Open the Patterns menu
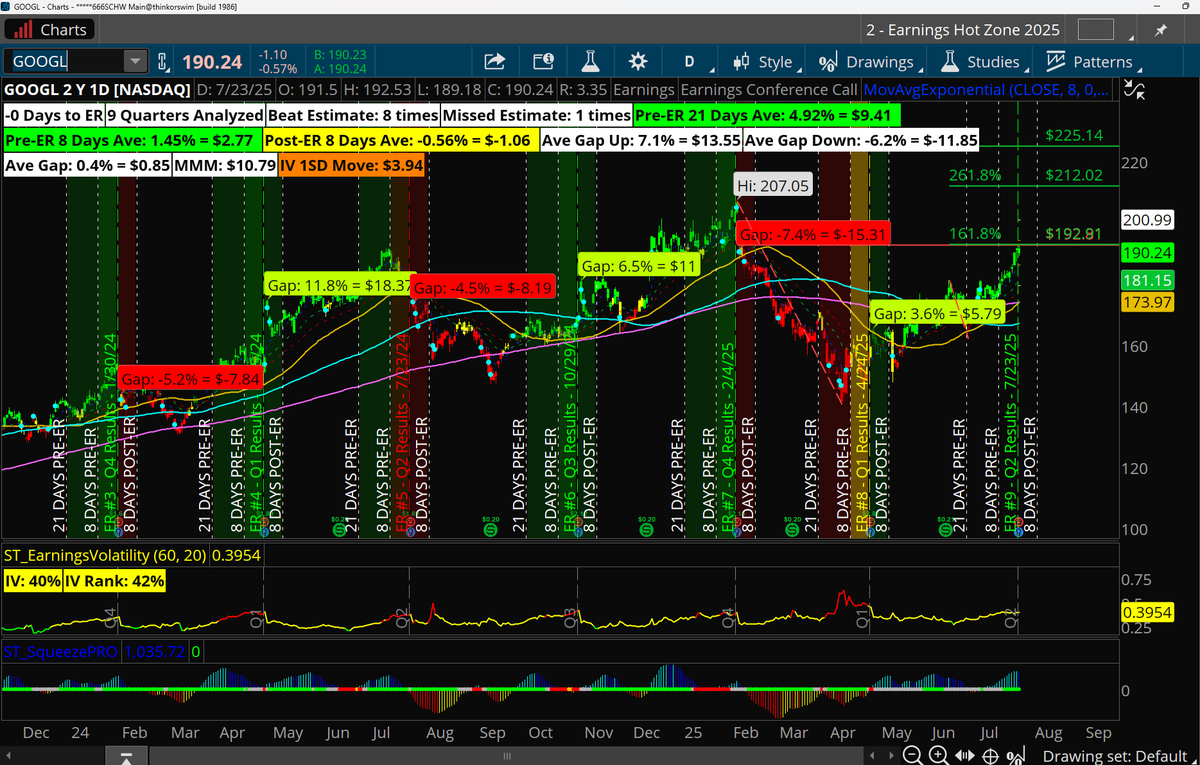This screenshot has height=765, width=1200. pyautogui.click(x=1091, y=62)
